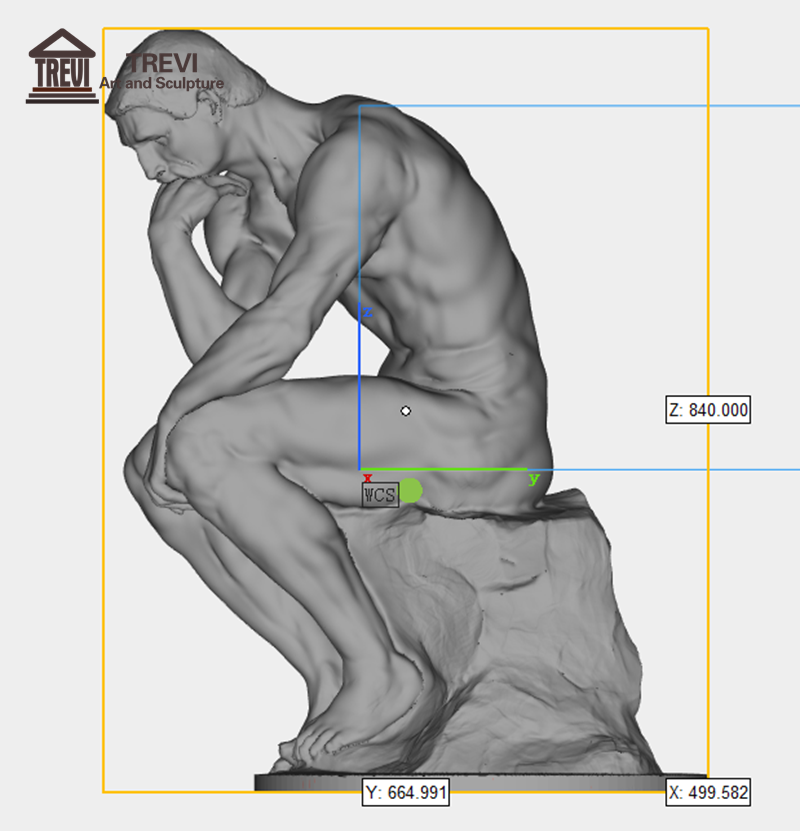Click the Y: 664.991 dimension field
The height and width of the screenshot is (831, 800).
tap(406, 792)
